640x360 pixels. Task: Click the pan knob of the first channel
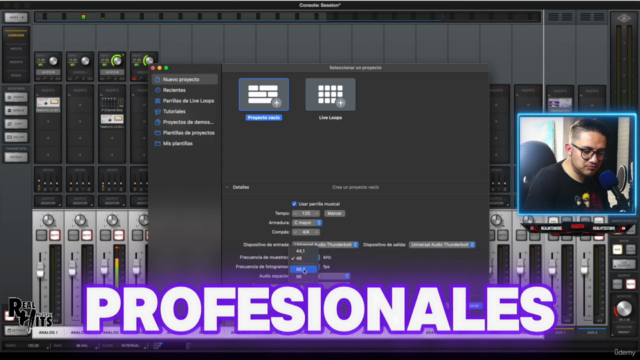point(48,220)
